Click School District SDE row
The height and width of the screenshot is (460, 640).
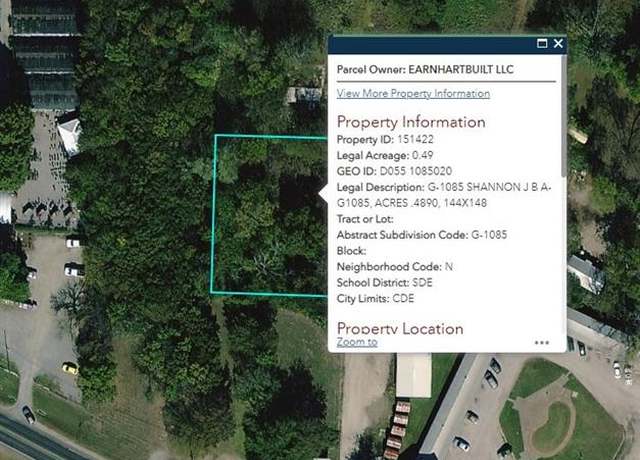coord(384,283)
